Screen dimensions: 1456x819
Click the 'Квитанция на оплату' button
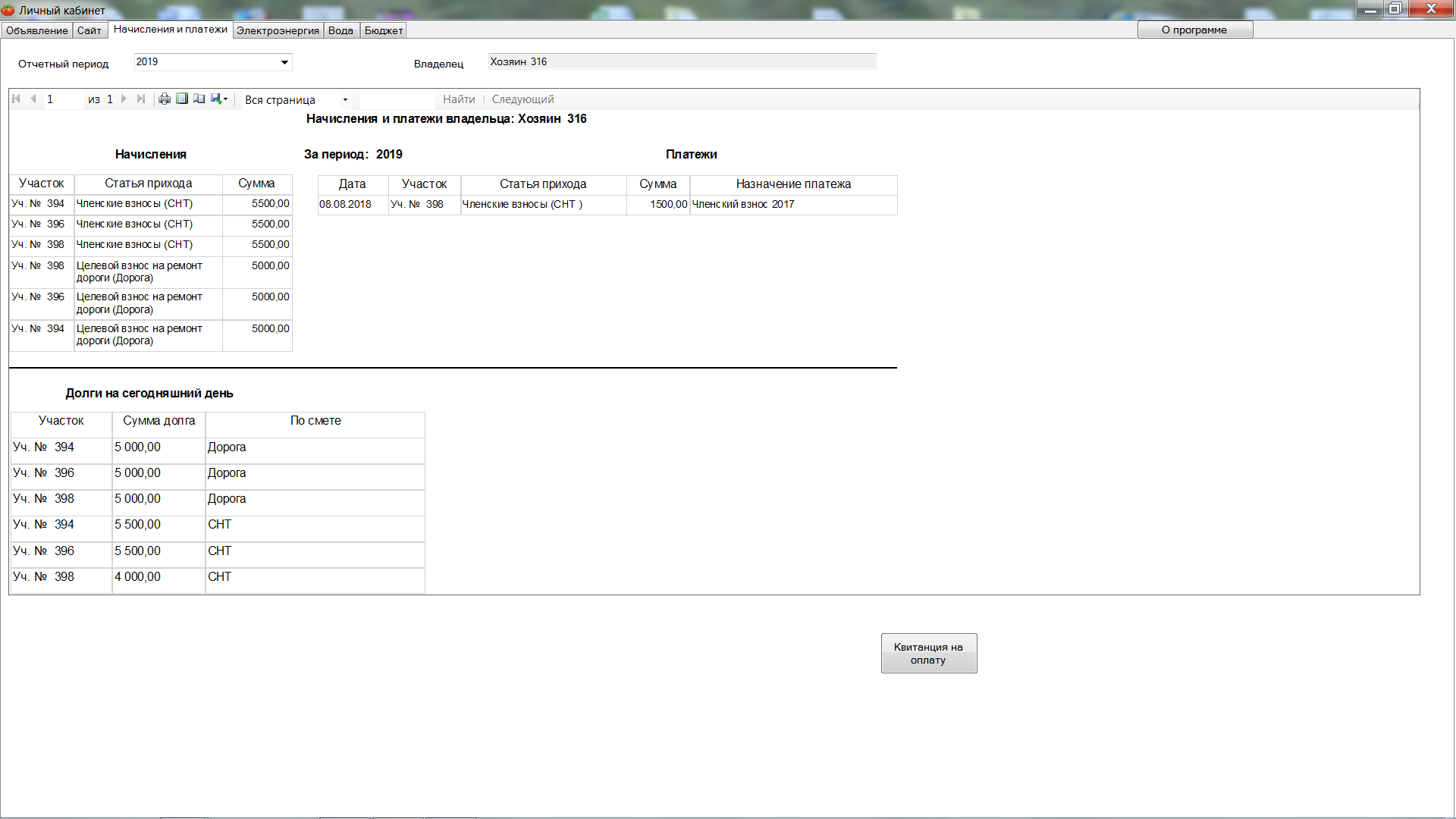(x=928, y=653)
